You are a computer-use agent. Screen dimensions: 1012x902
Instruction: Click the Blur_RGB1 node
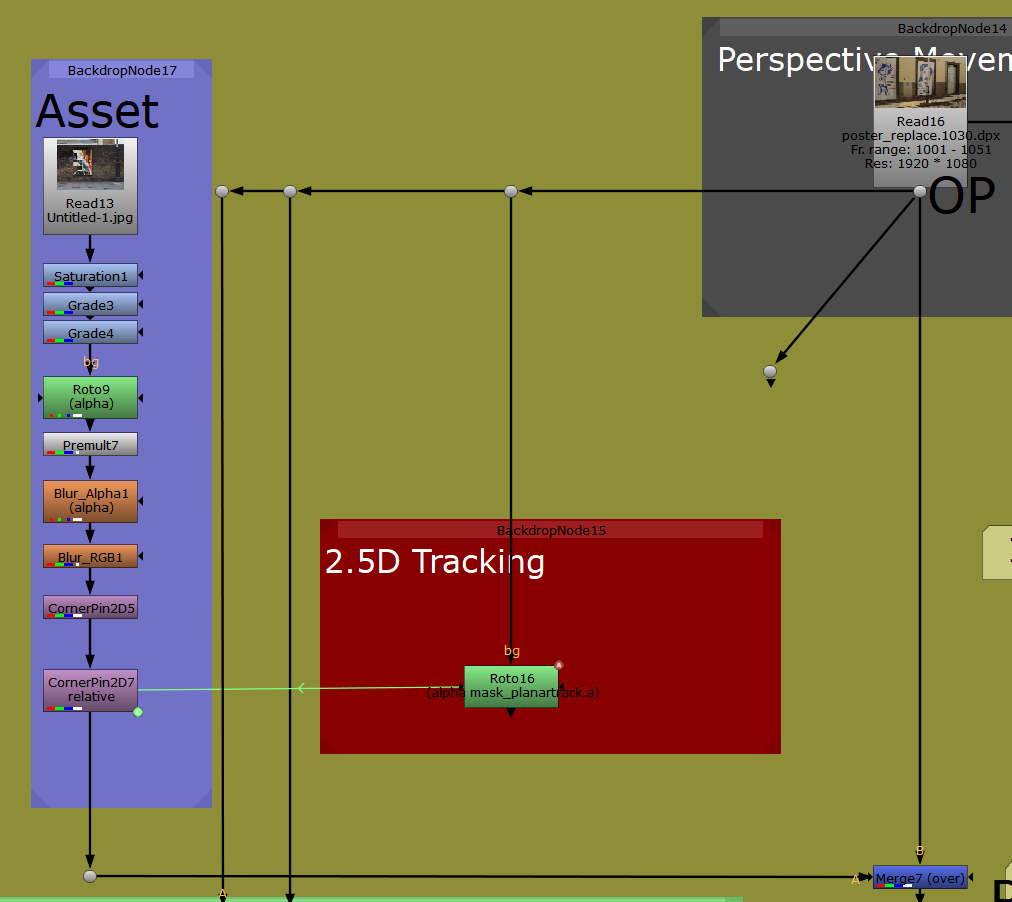90,556
